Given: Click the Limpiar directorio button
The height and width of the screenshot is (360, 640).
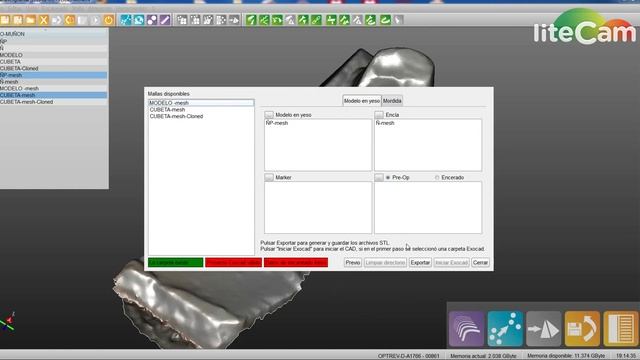Looking at the screenshot, I should click(x=385, y=262).
